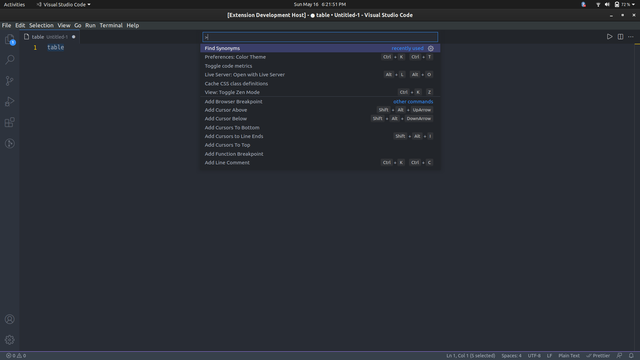640x360 pixels.
Task: Open editor More Actions ellipsis
Action: point(631,37)
